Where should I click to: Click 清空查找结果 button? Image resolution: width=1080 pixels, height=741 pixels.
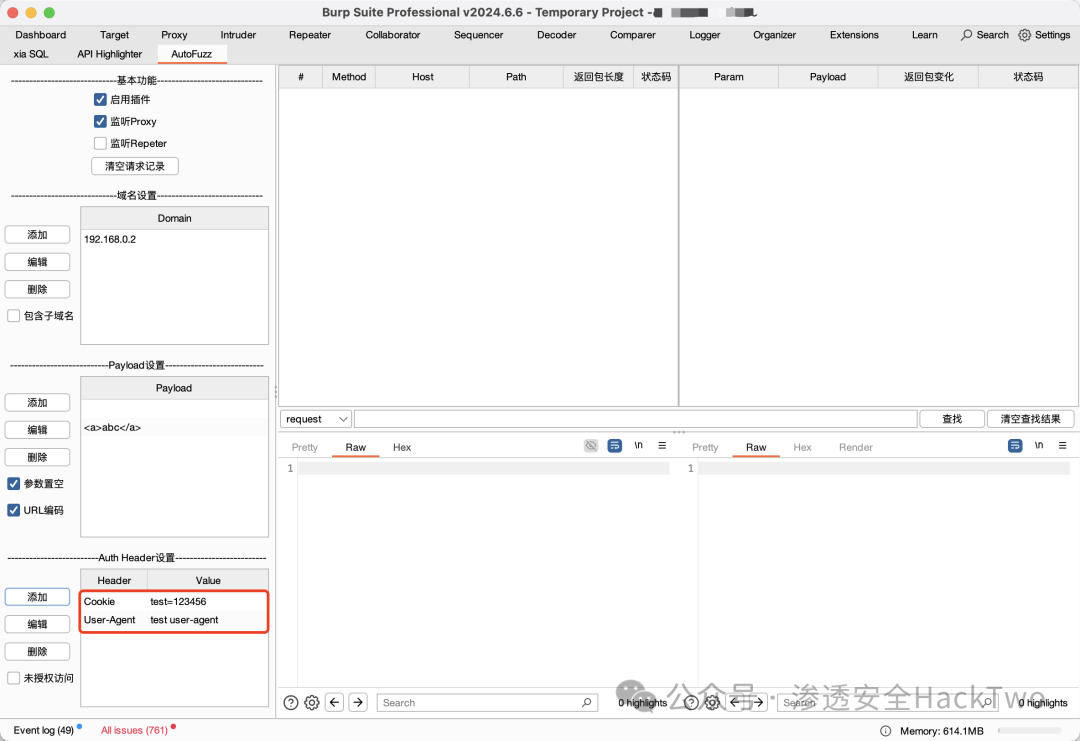point(1030,419)
